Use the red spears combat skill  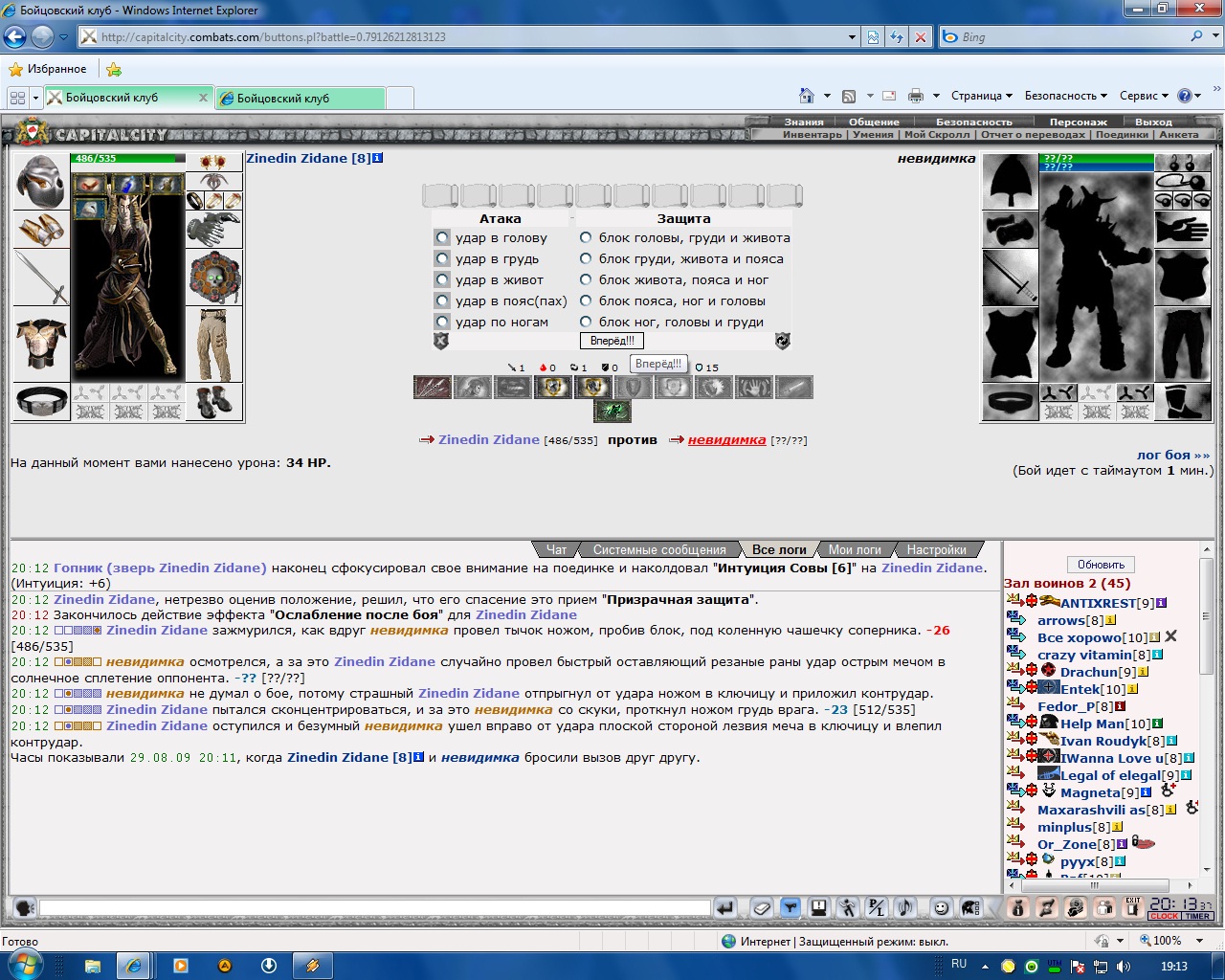pyautogui.click(x=433, y=387)
